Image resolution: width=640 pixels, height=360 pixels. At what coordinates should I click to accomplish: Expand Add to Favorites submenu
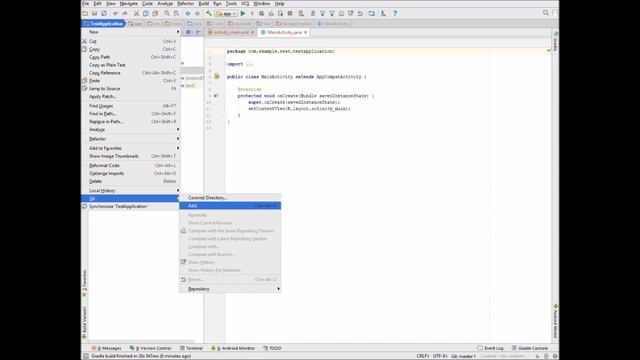pos(131,148)
